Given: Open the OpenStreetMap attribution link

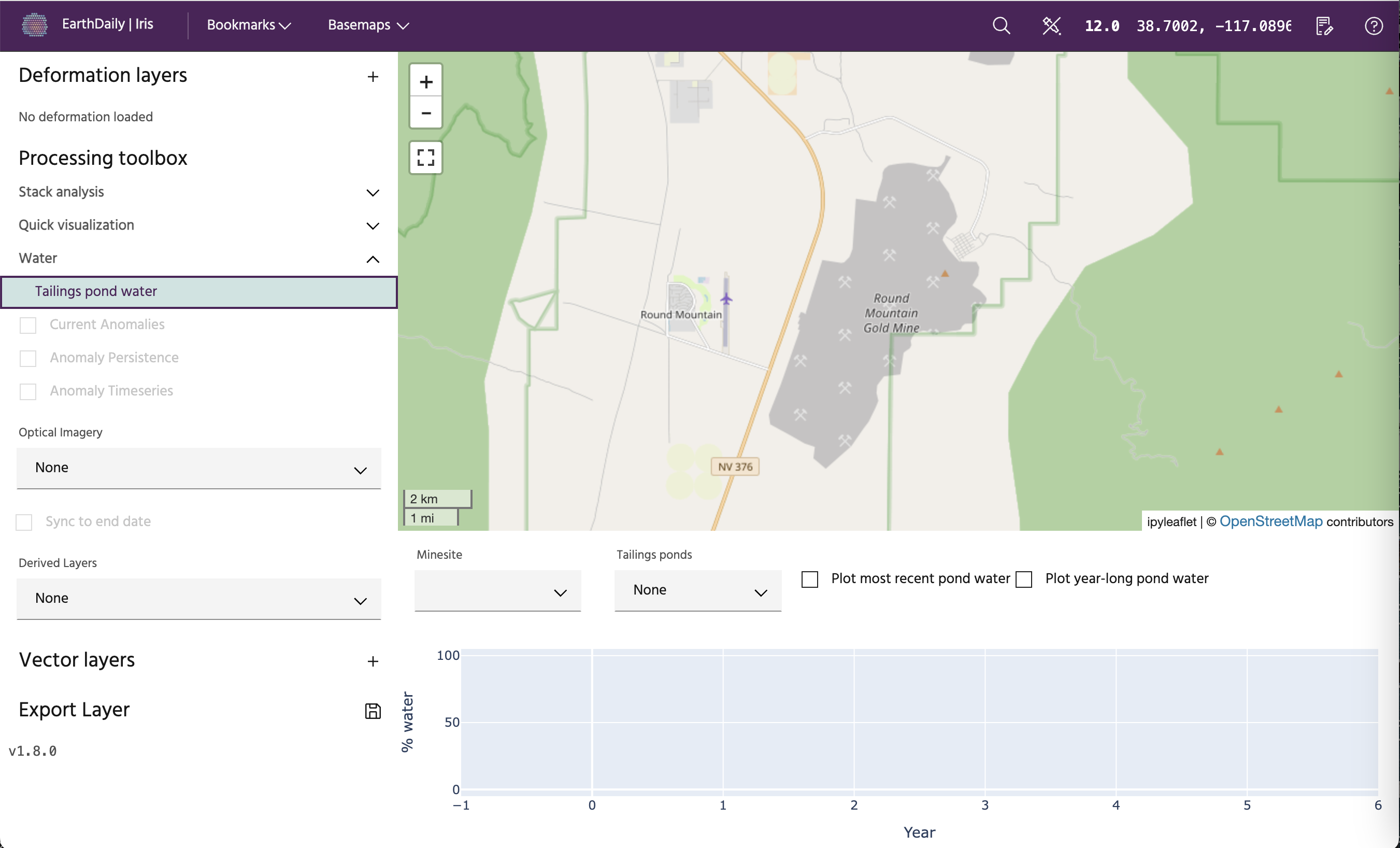Looking at the screenshot, I should tap(1270, 521).
